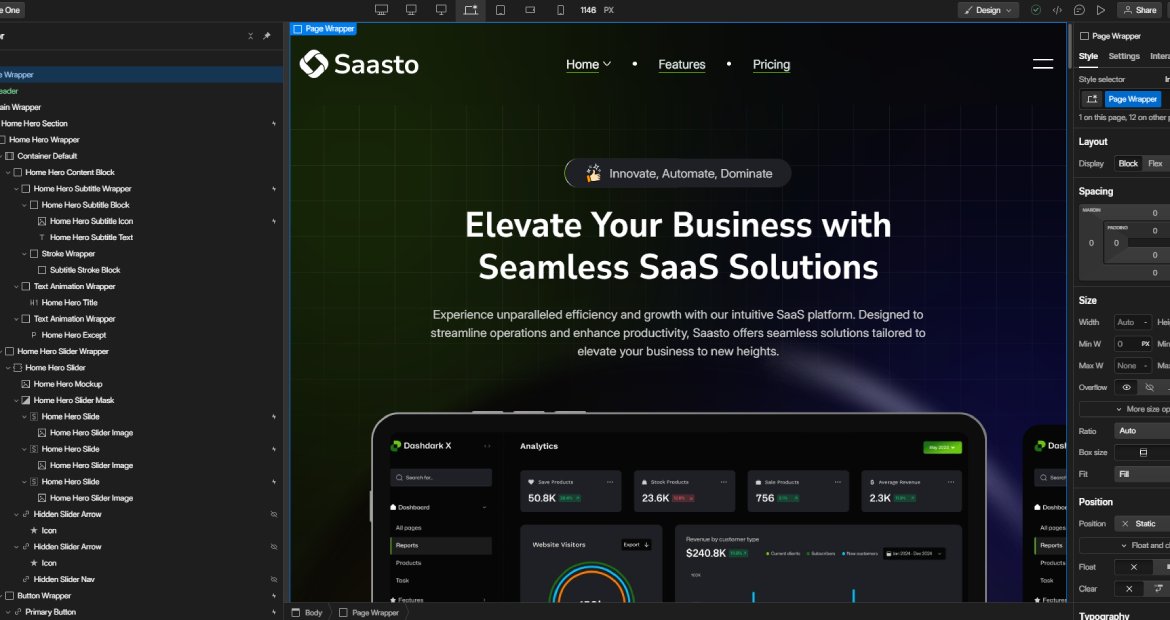This screenshot has width=1170, height=620.
Task: Switch to the Style tab
Action: [1088, 56]
